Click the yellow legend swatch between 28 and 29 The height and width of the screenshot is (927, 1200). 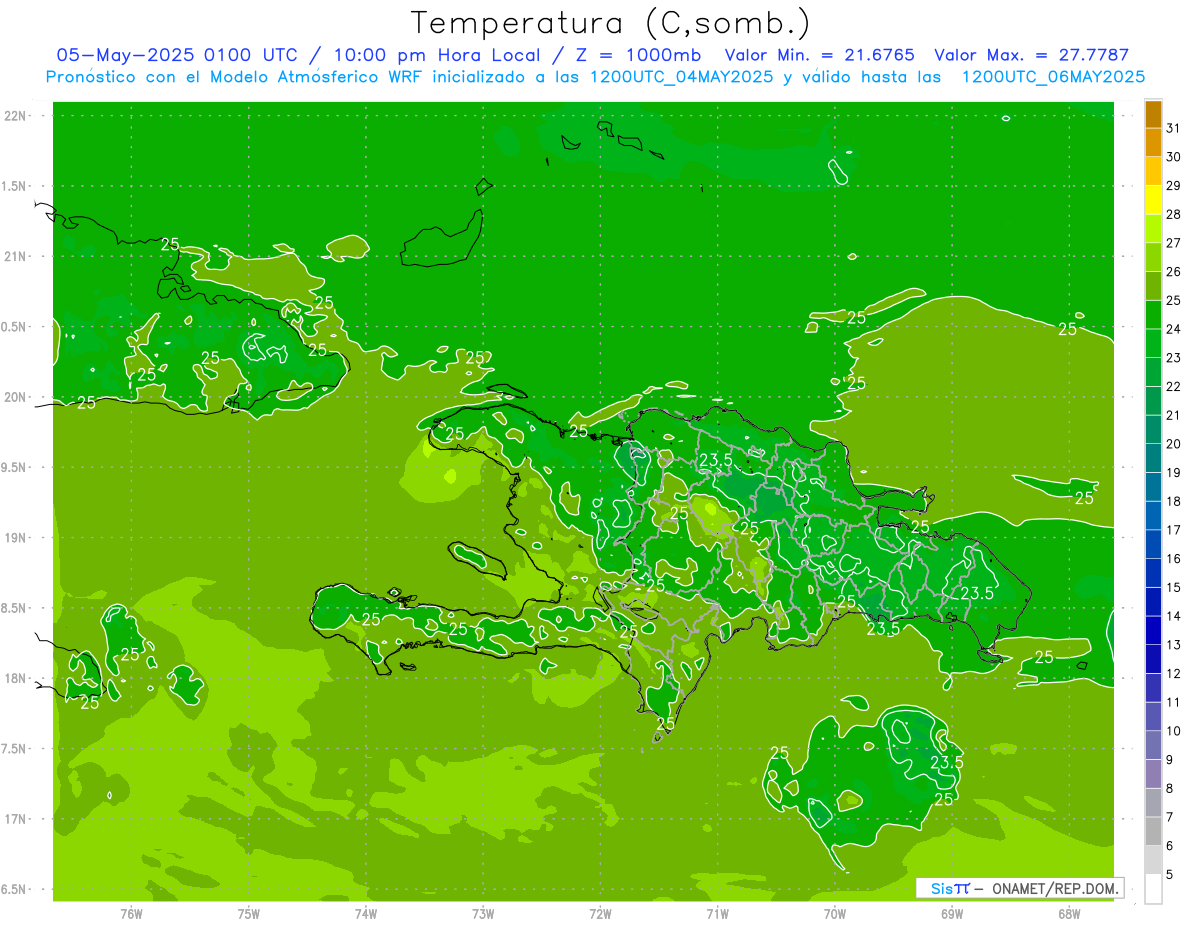pyautogui.click(x=1153, y=199)
